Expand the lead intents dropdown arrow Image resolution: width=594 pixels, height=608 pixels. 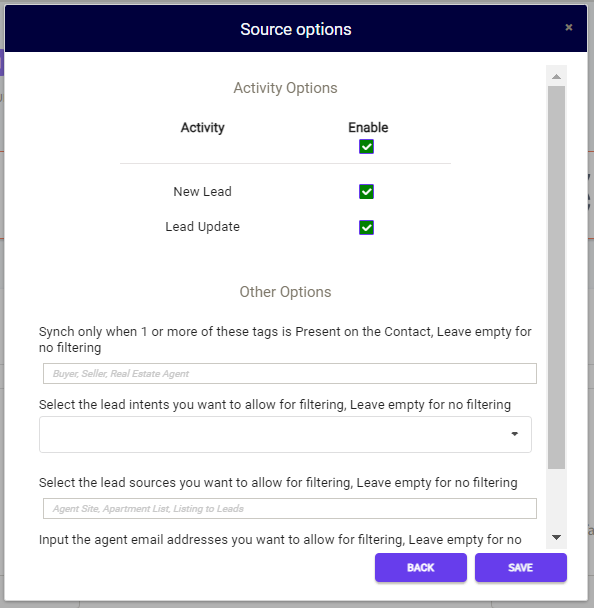(515, 434)
